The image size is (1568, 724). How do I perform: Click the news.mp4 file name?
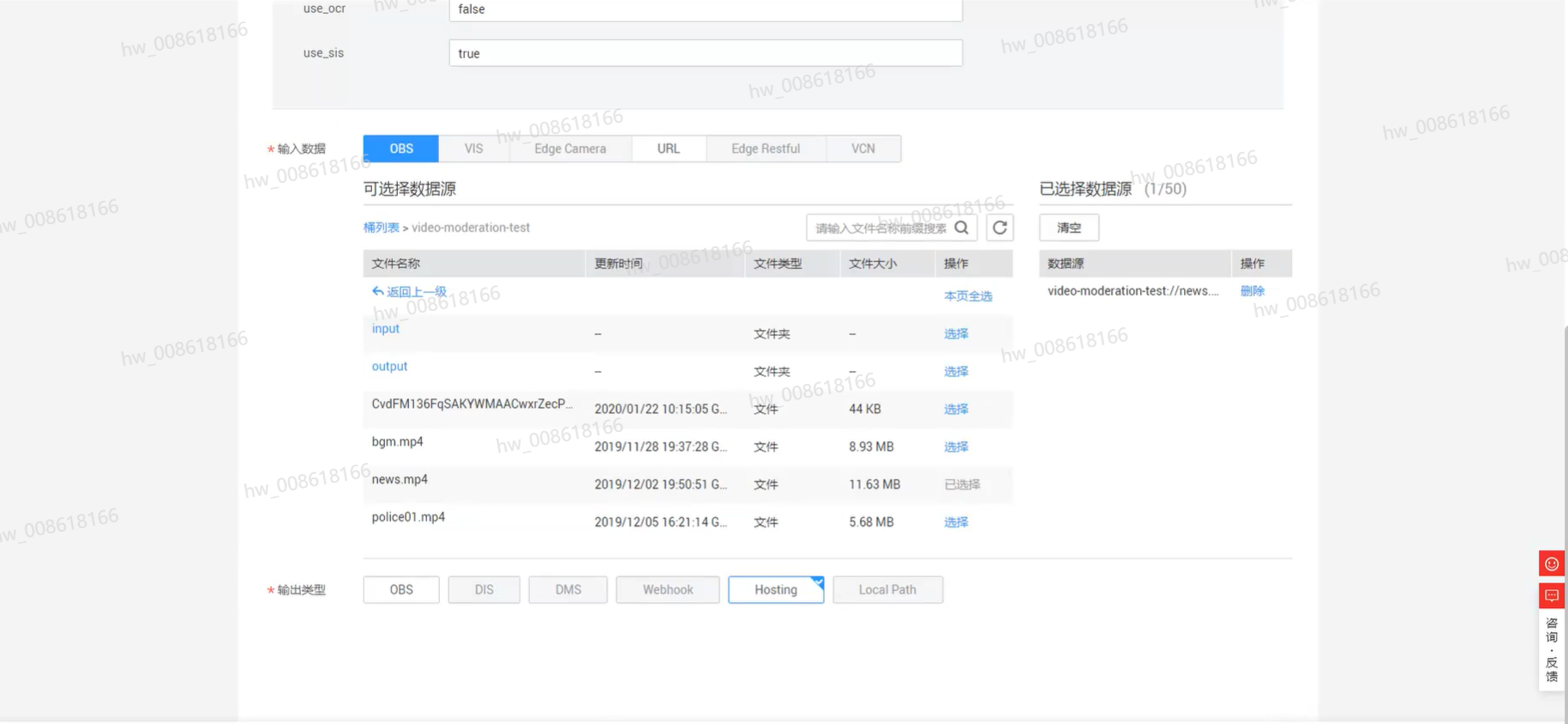coord(400,479)
